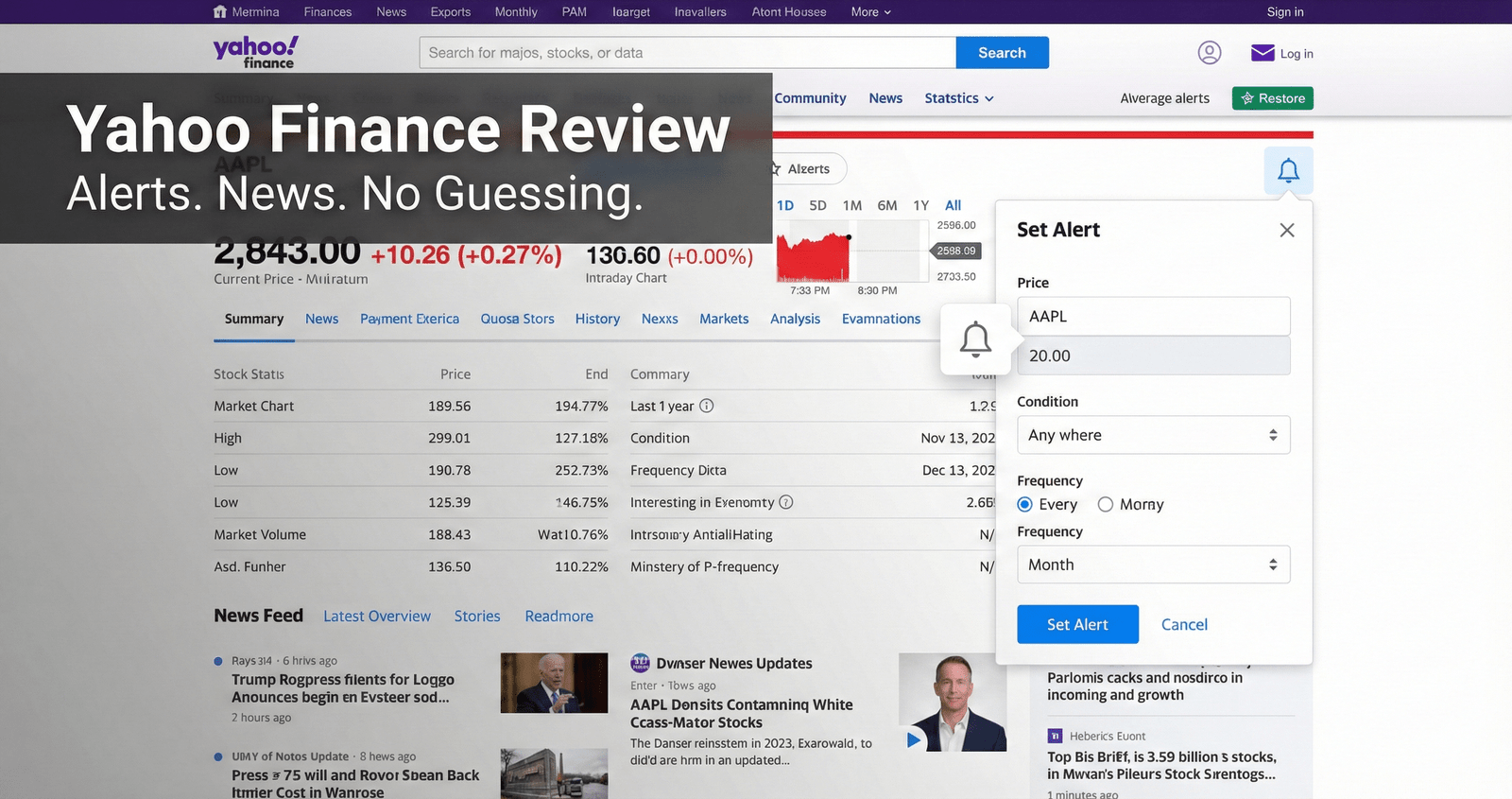Click the AAPL symbol input field
This screenshot has height=799, width=1512.
point(1154,317)
